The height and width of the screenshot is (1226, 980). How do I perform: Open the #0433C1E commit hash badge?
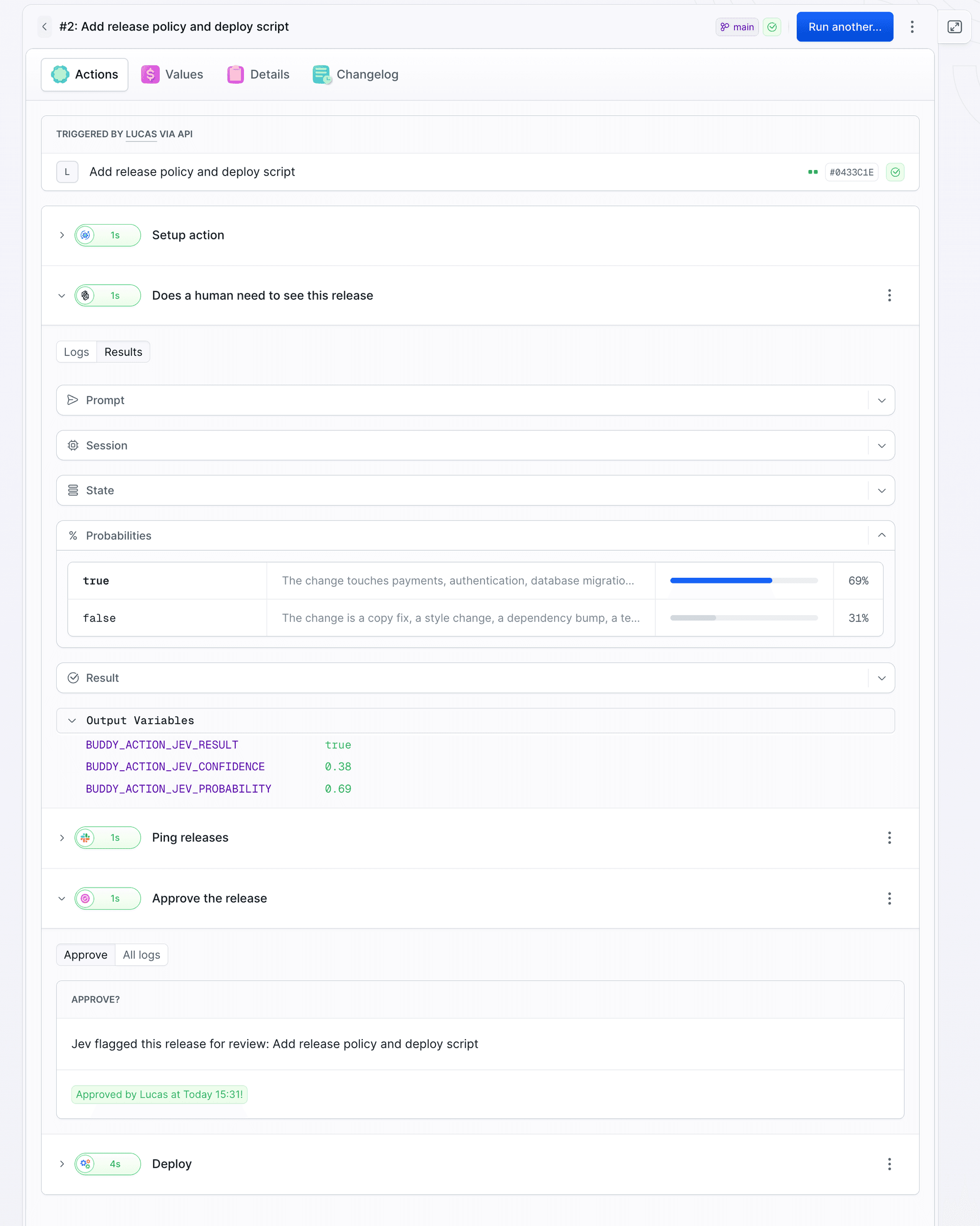tap(851, 173)
